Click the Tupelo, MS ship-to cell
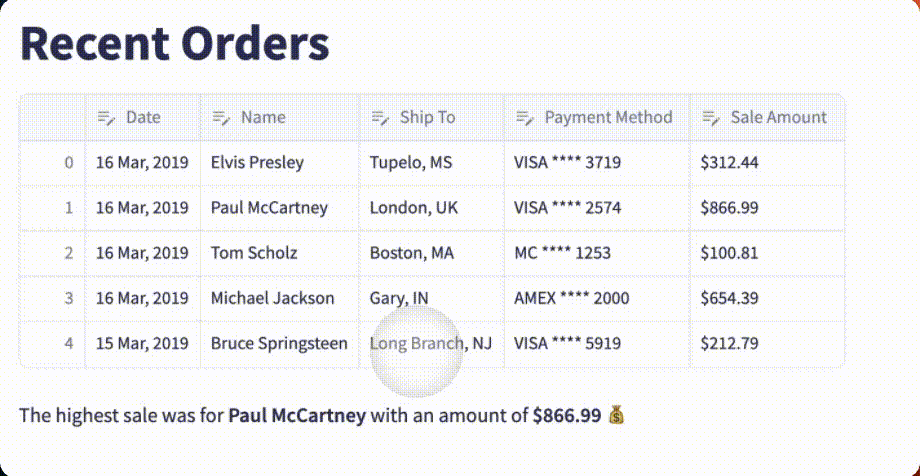This screenshot has height=476, width=920. (x=431, y=163)
